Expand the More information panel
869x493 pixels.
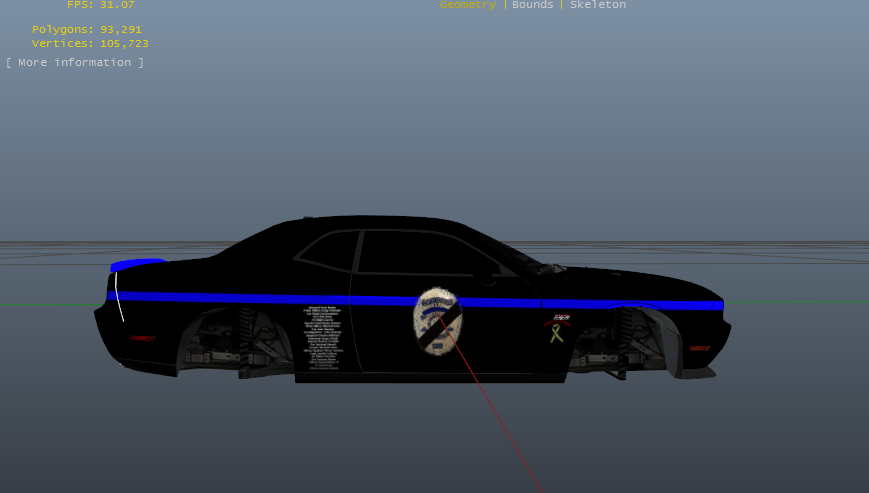tap(75, 63)
